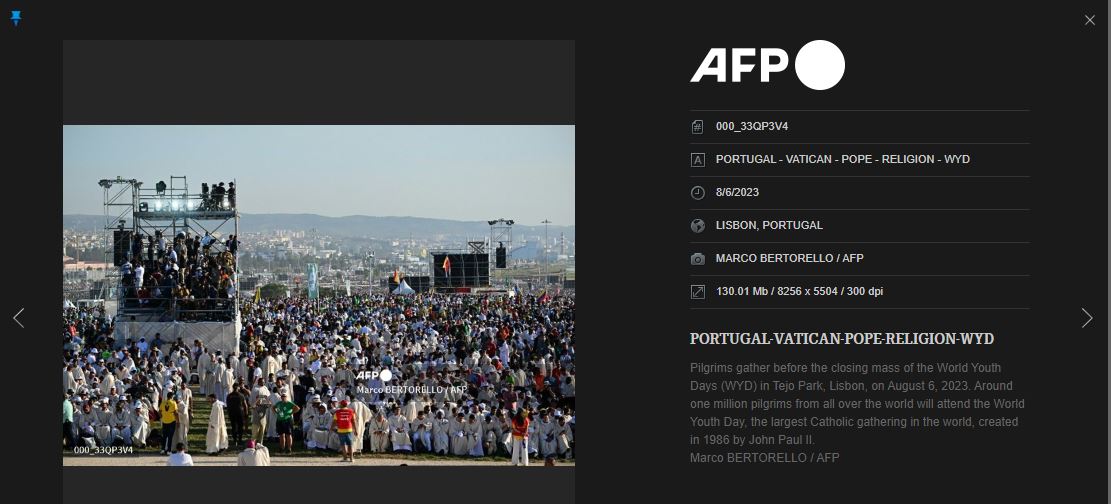Click the blue pin icon
Image resolution: width=1111 pixels, height=504 pixels.
(x=16, y=18)
